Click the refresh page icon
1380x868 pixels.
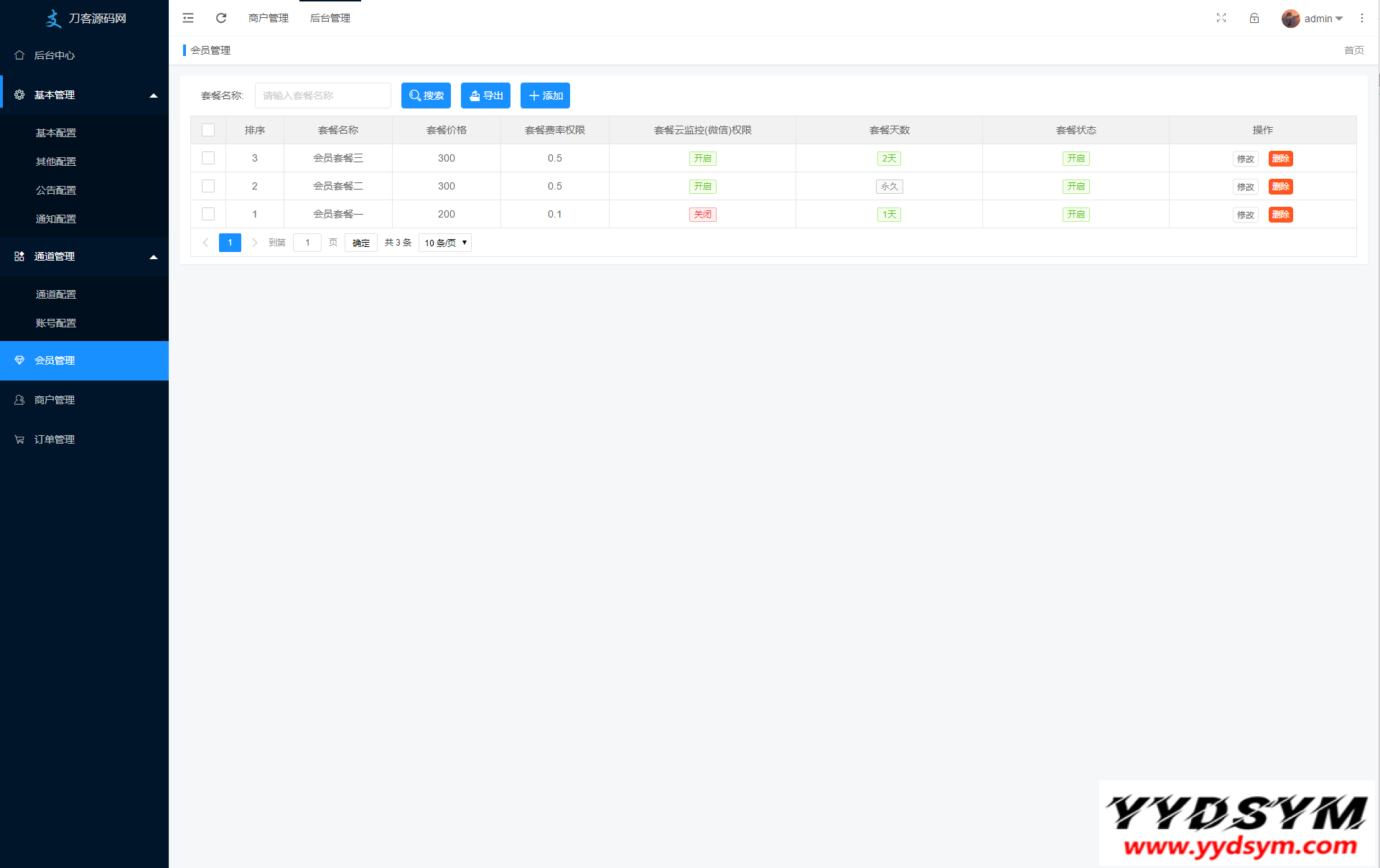tap(221, 18)
